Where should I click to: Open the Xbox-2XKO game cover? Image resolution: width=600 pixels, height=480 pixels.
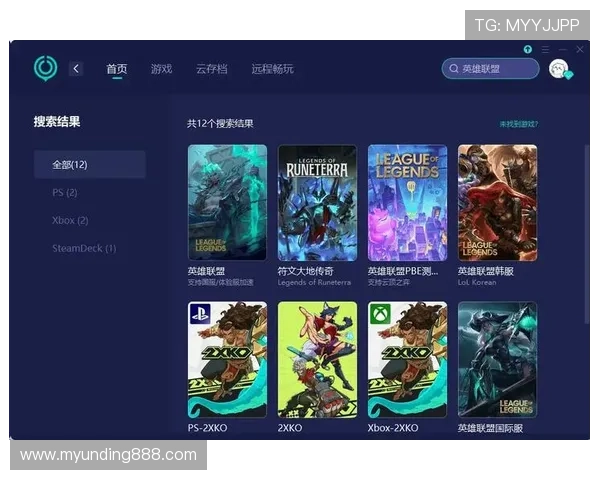407,359
